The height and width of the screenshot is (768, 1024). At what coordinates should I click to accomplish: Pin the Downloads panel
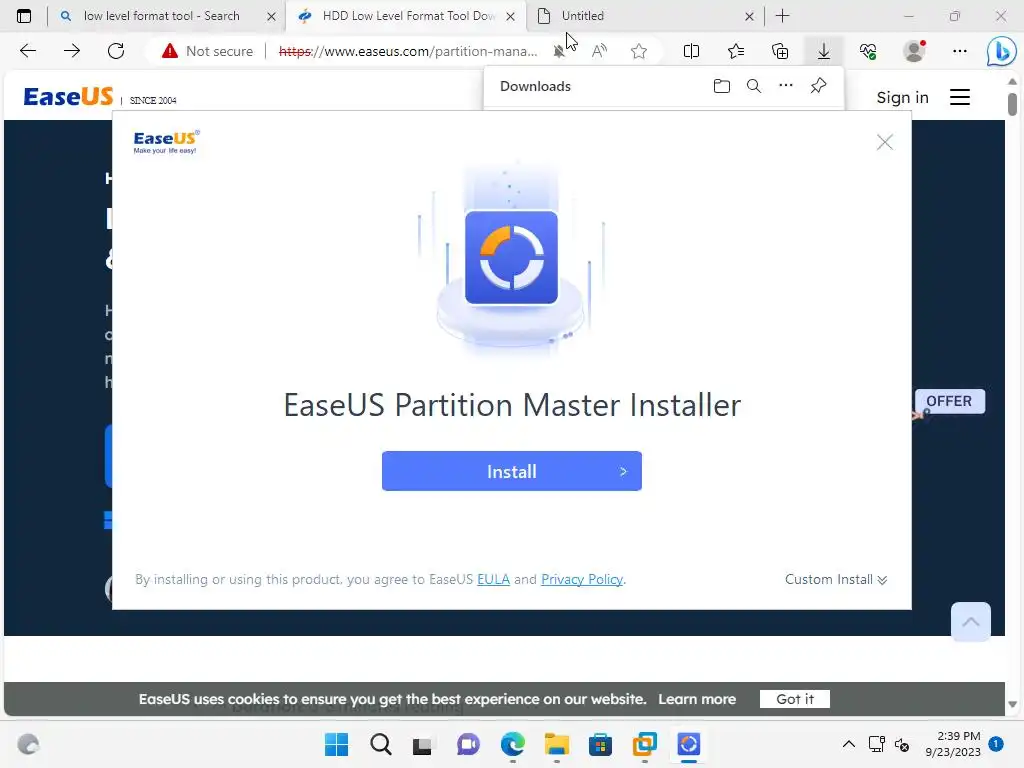coord(818,86)
